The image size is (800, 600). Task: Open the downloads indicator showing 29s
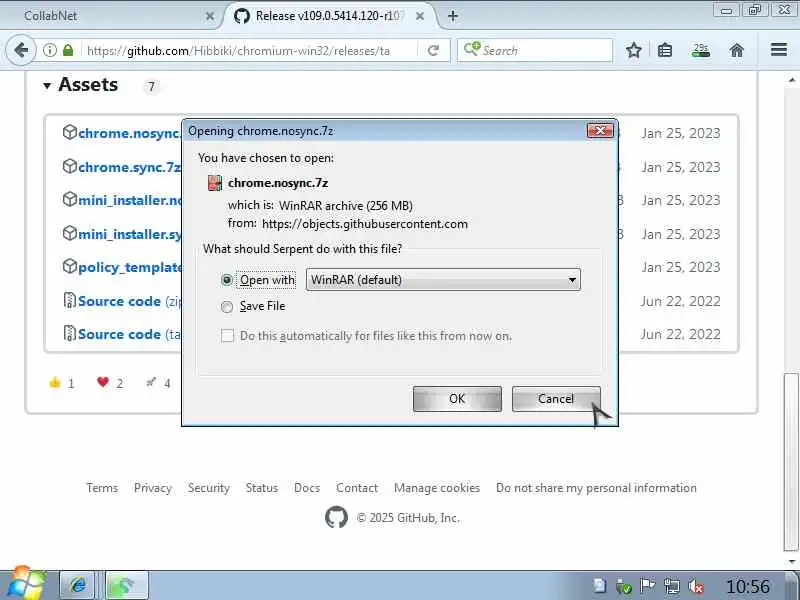tap(701, 50)
